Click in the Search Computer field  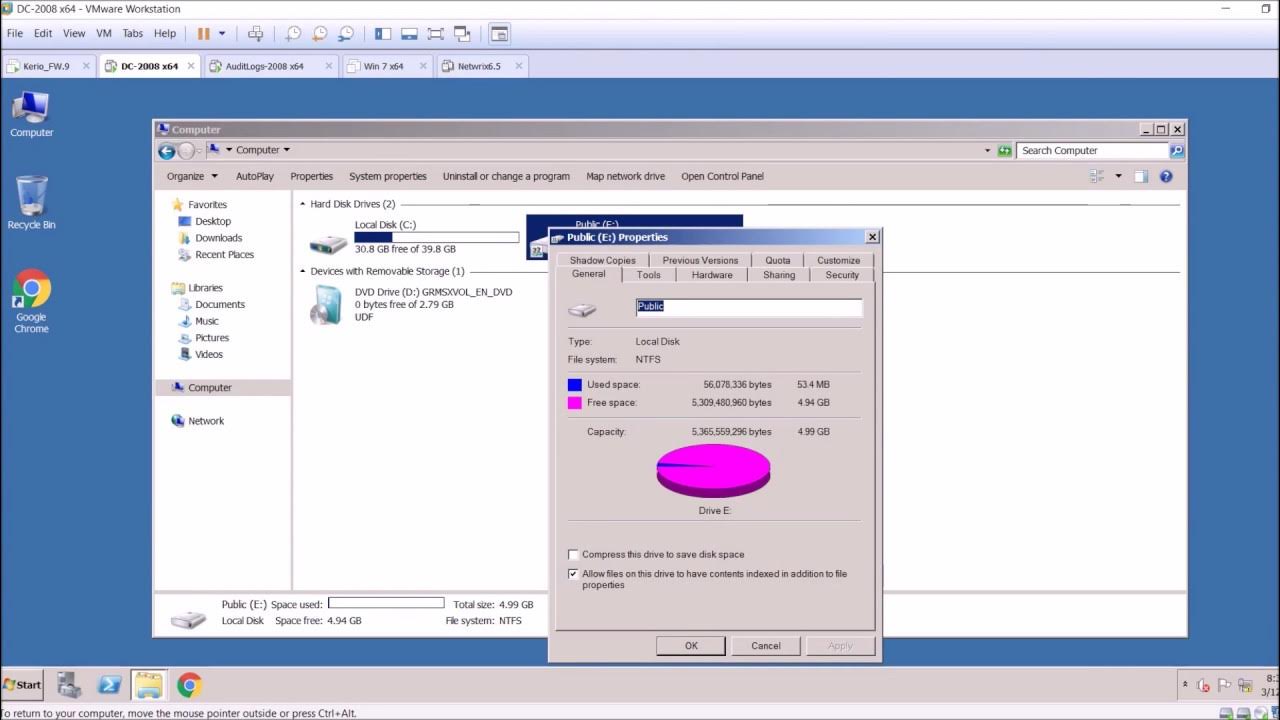1092,150
